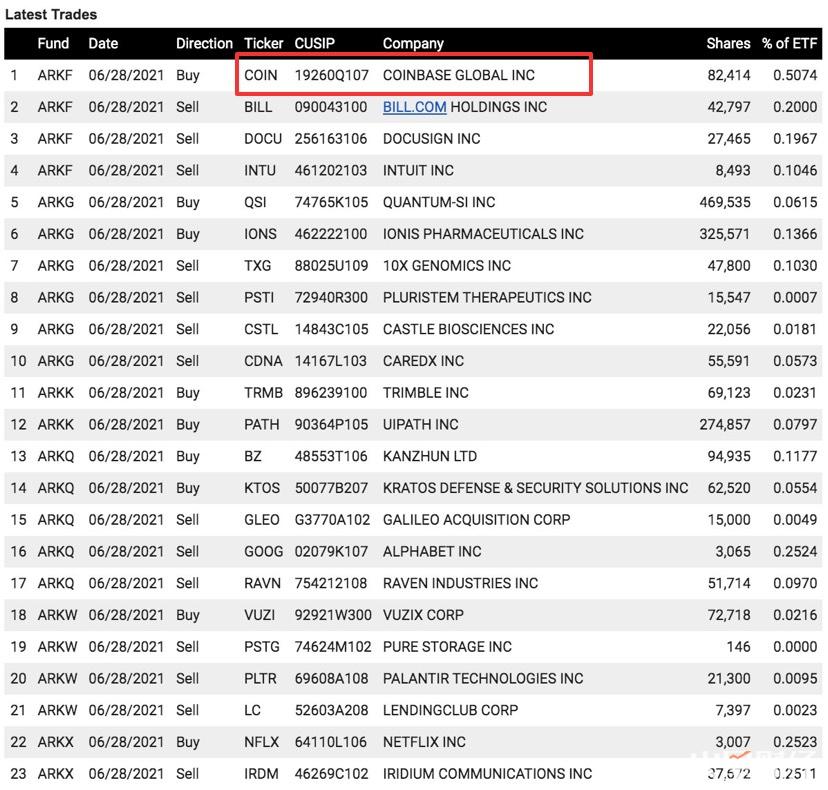The height and width of the screenshot is (790, 828).
Task: Click the DOCU ticker in row 3
Action: click(x=263, y=139)
